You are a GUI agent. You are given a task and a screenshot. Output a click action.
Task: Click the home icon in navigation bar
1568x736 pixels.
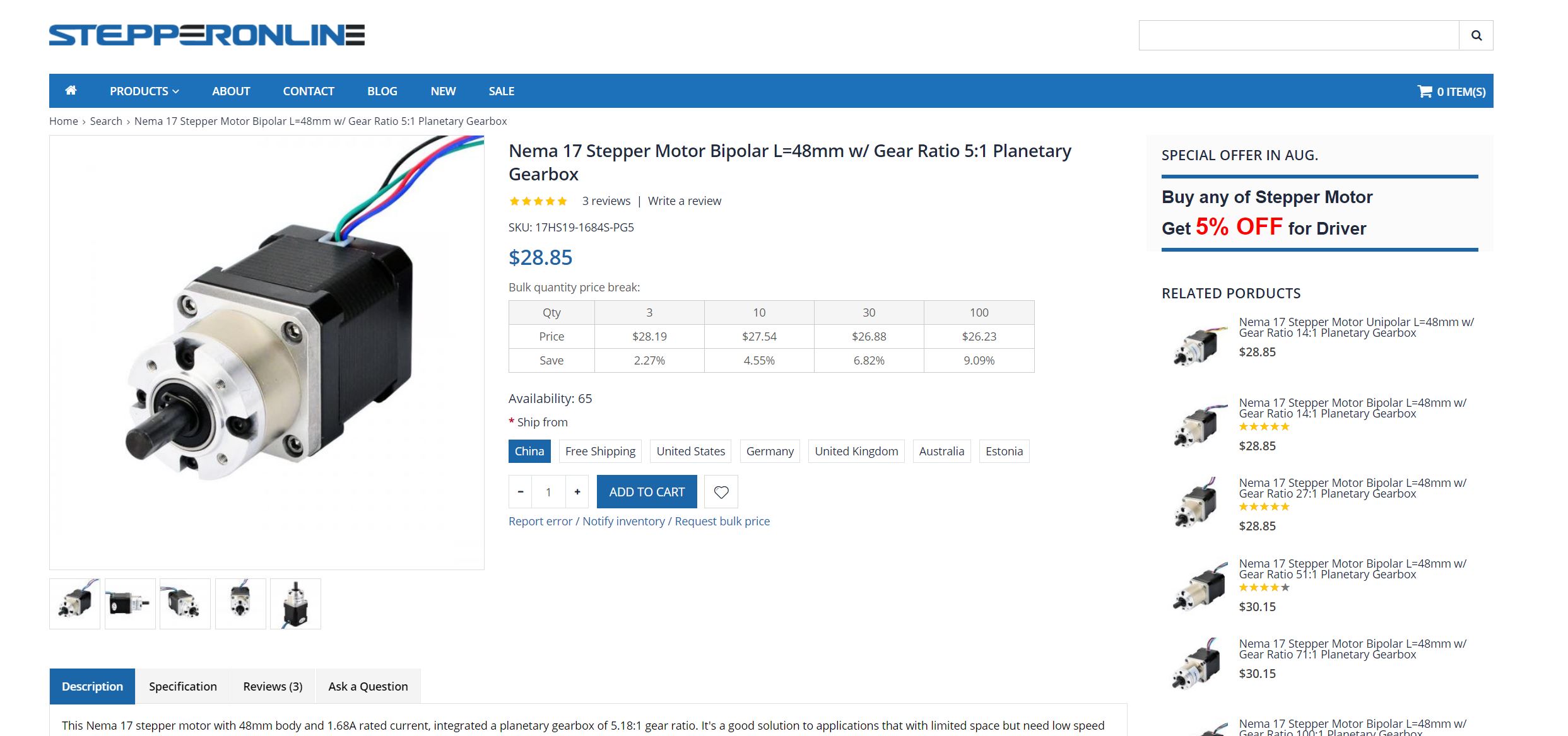point(71,91)
